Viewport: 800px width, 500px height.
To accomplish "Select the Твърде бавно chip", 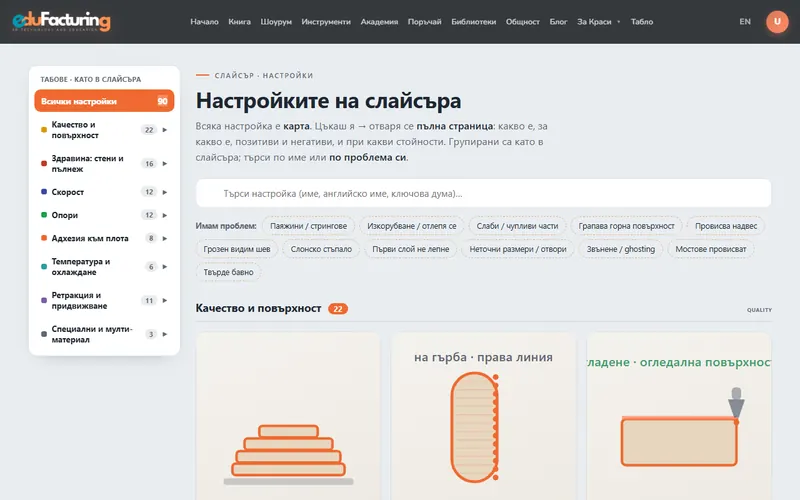I will point(228,272).
